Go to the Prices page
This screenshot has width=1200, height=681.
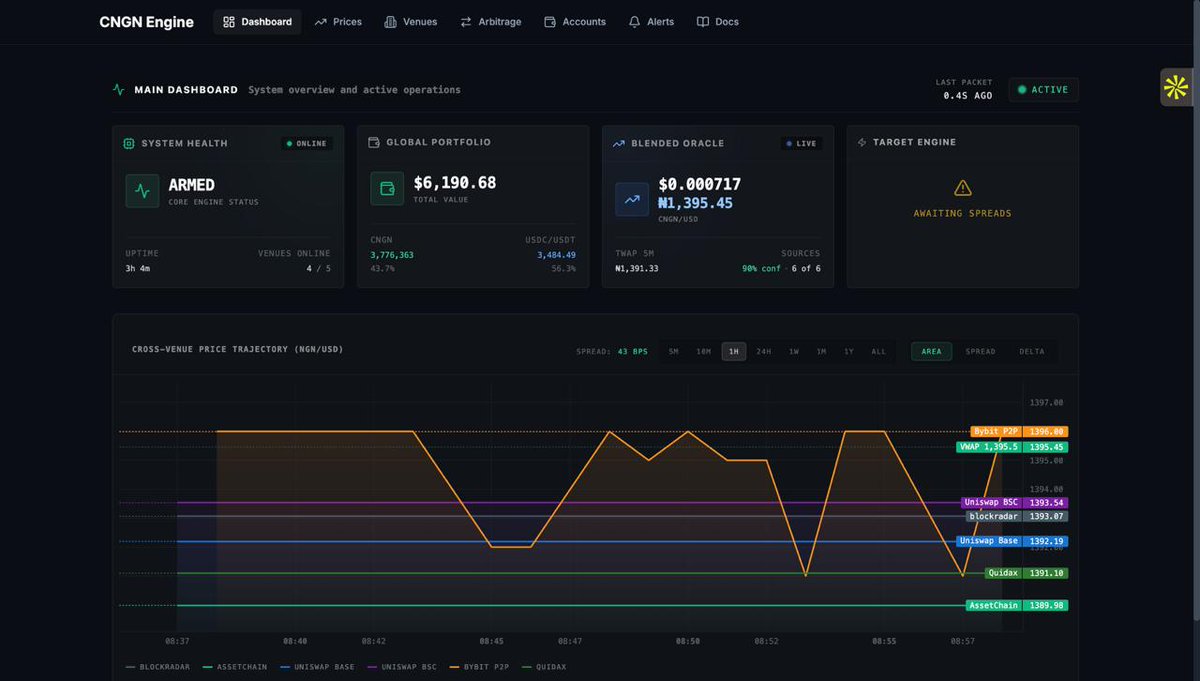(x=338, y=22)
